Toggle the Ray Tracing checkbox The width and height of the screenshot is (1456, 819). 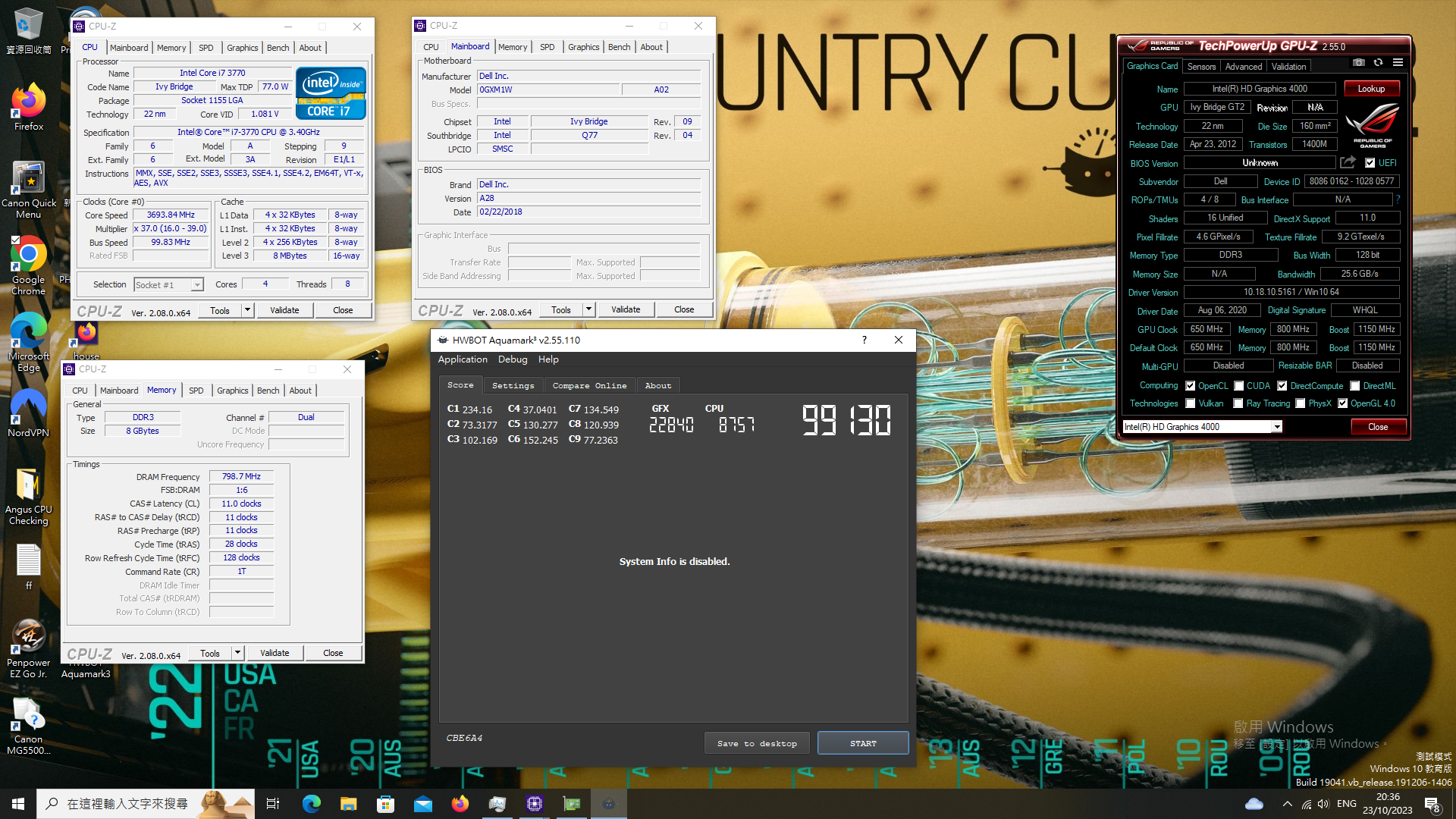coord(1238,403)
